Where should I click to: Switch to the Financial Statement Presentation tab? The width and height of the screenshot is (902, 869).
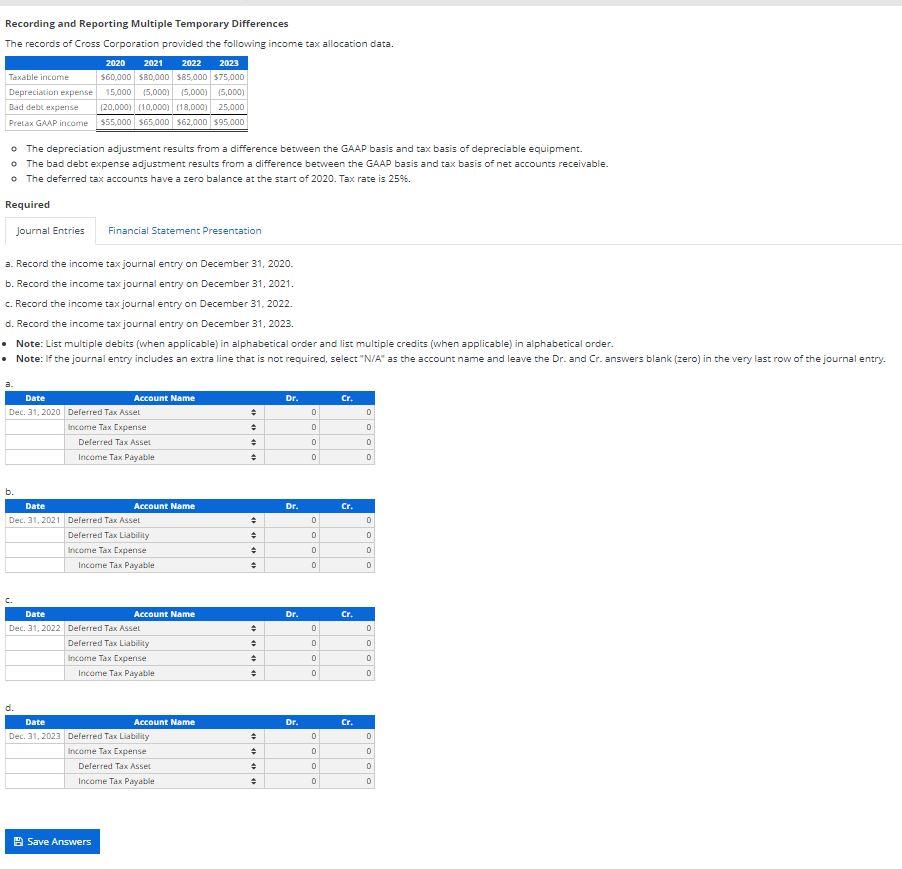click(x=184, y=229)
